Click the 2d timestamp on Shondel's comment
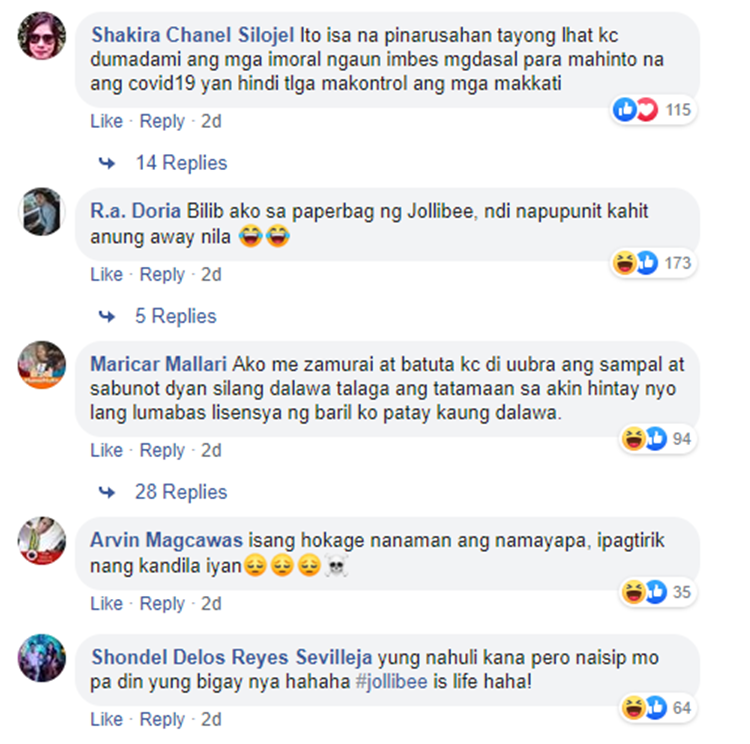This screenshot has width=750, height=744. 211,720
